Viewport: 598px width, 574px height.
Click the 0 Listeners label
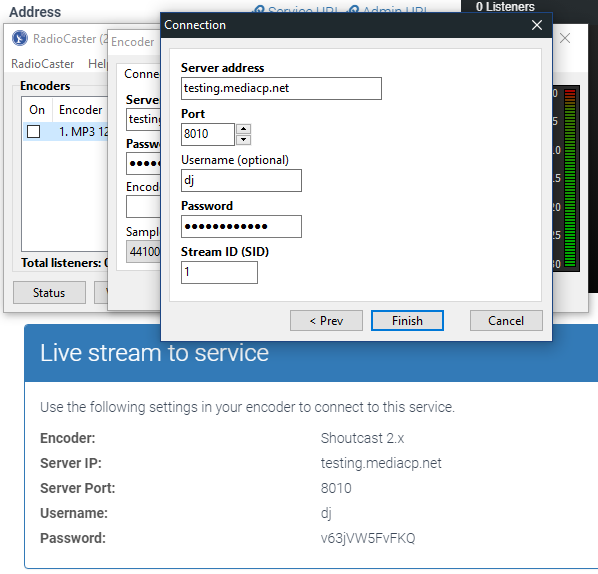tap(505, 6)
